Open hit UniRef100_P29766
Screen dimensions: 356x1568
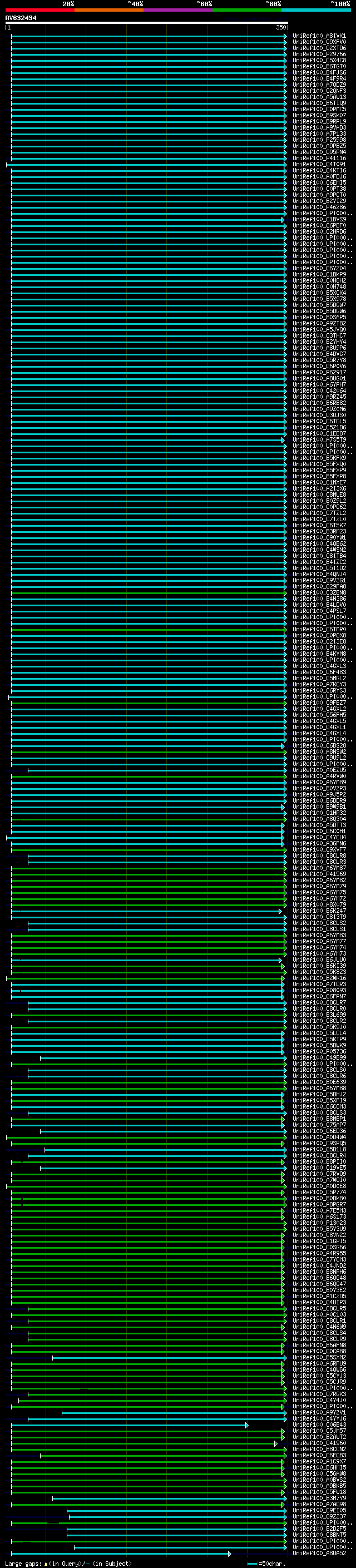click(319, 54)
